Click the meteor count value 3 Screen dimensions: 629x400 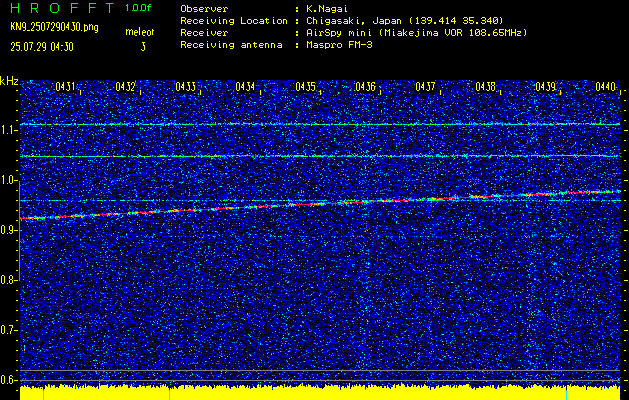click(143, 47)
